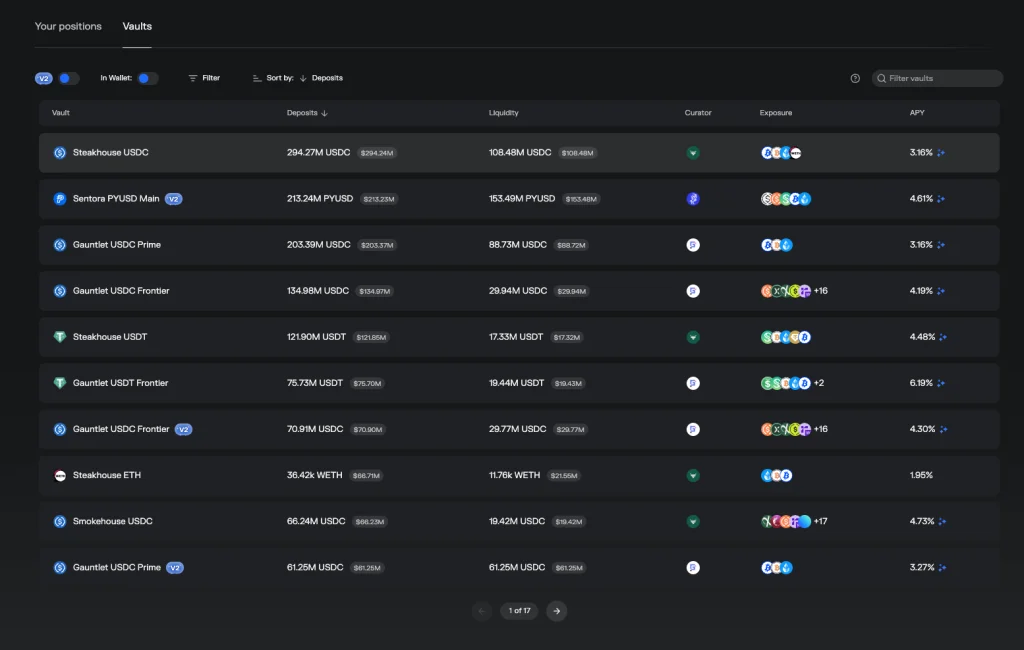Click the $21.55M liquidity badge

pyautogui.click(x=564, y=476)
